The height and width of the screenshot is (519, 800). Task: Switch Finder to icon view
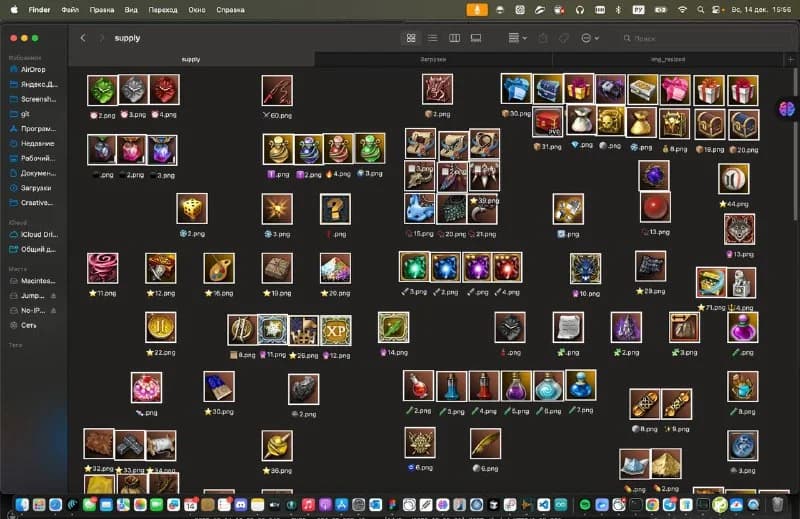(411, 38)
